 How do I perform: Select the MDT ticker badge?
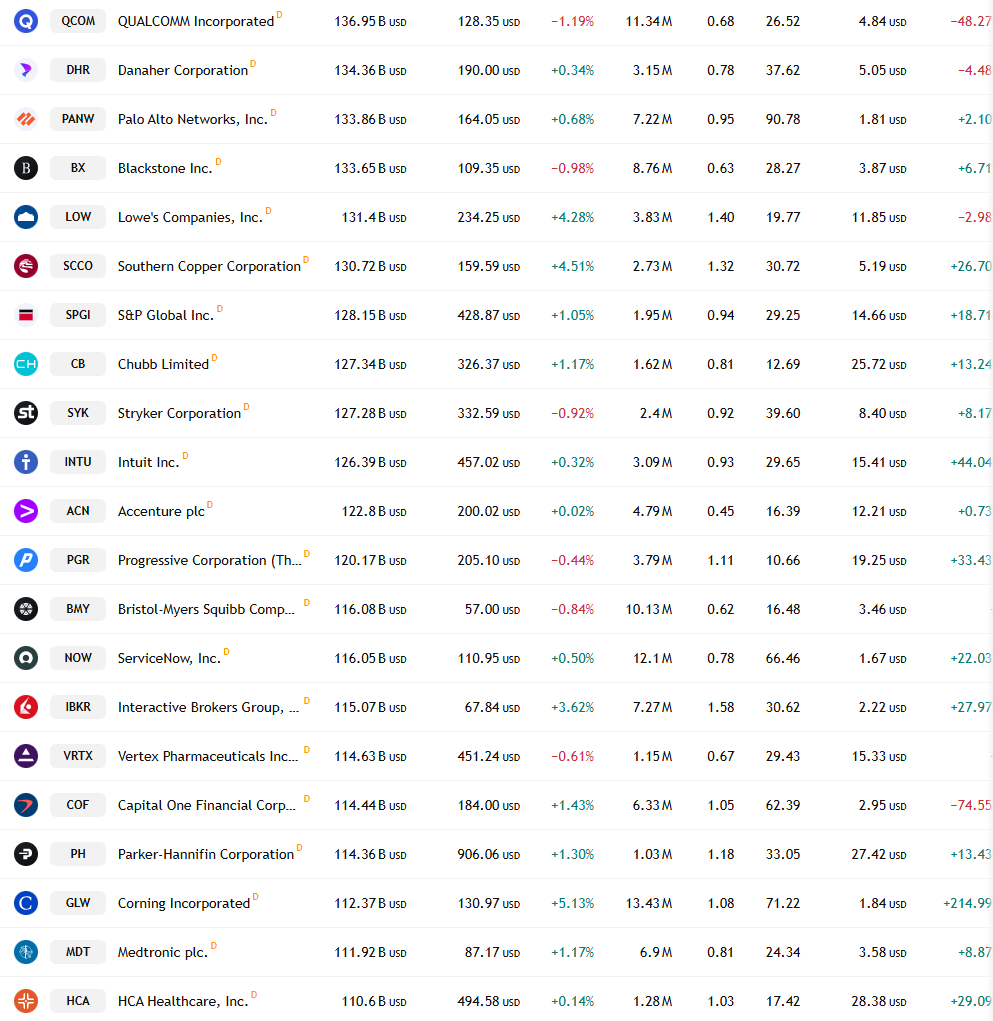78,952
